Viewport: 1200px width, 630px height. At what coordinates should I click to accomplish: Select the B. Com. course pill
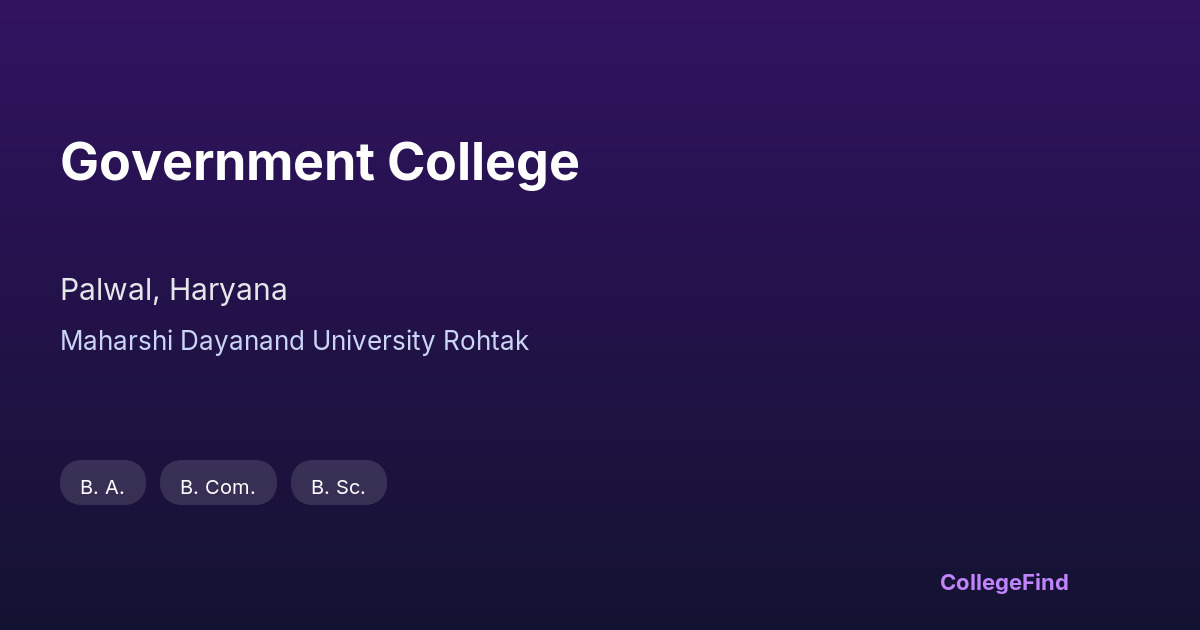click(218, 483)
